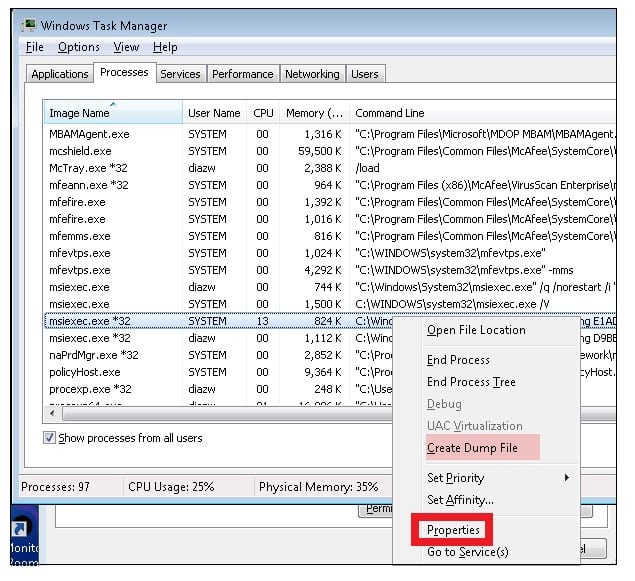635x581 pixels.
Task: Click the process list horizontal scrollbar track
Action: coord(227,413)
